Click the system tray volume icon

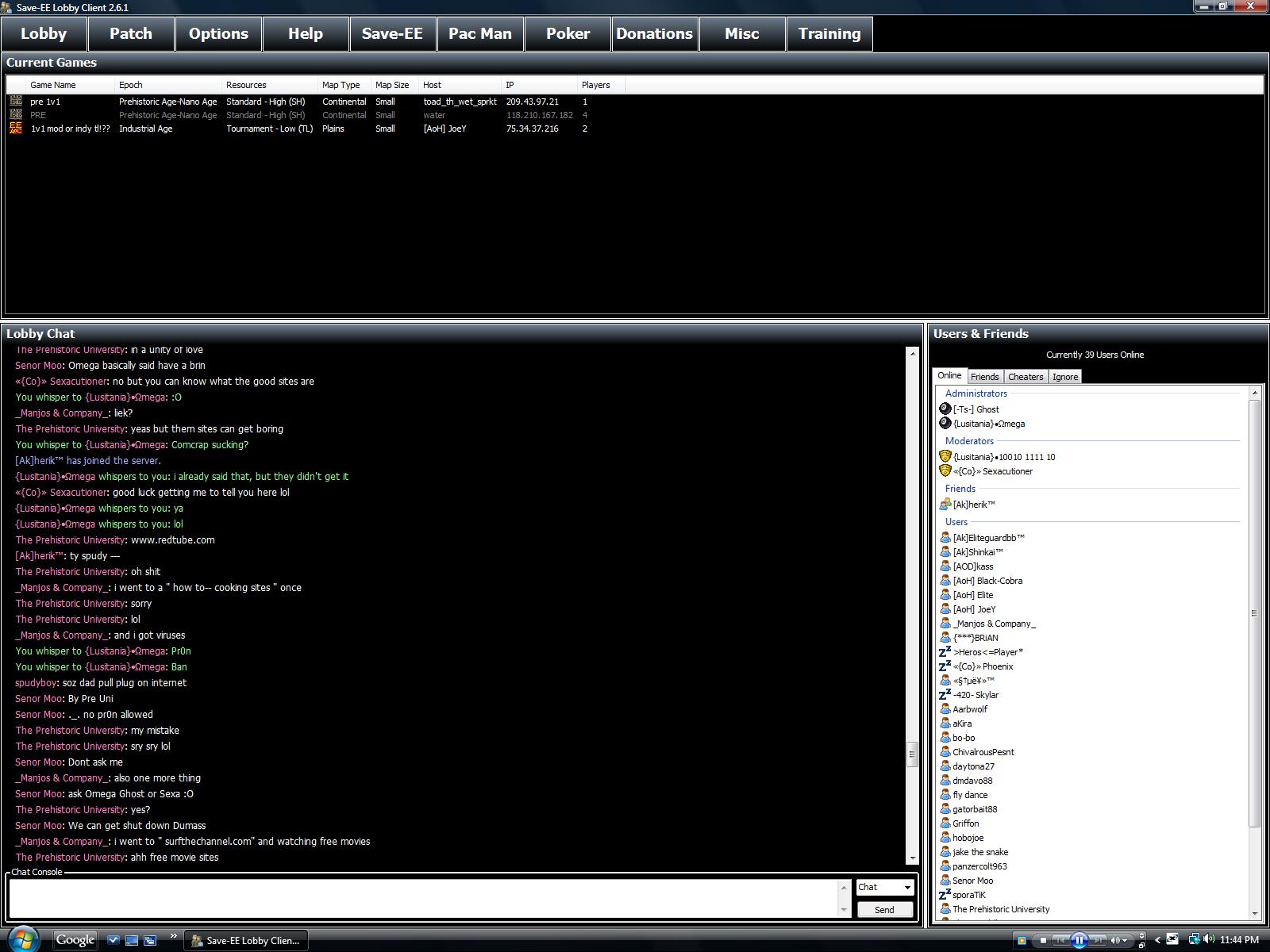pyautogui.click(x=1208, y=939)
